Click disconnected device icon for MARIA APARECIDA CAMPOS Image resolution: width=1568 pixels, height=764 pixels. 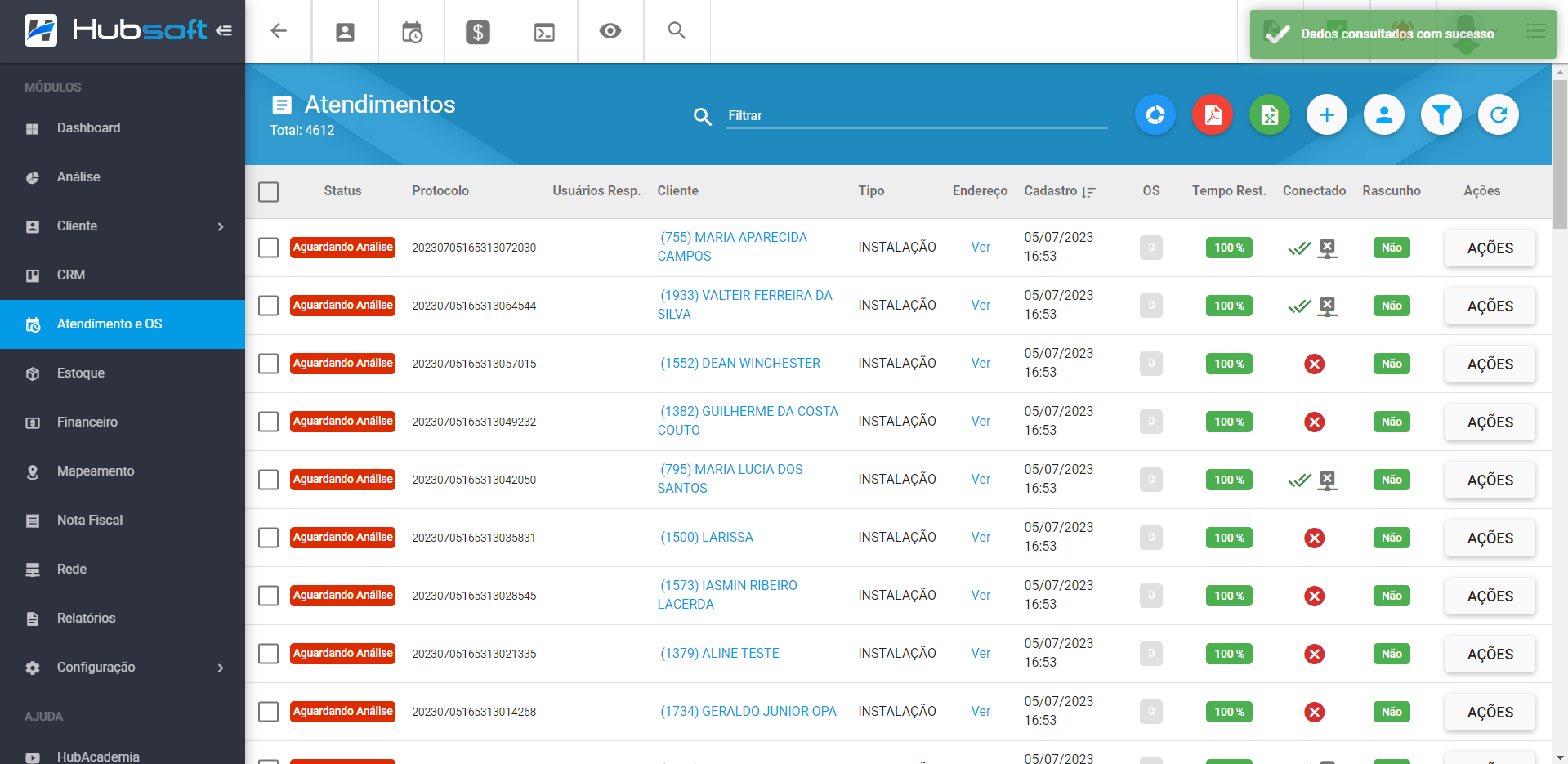(1328, 248)
